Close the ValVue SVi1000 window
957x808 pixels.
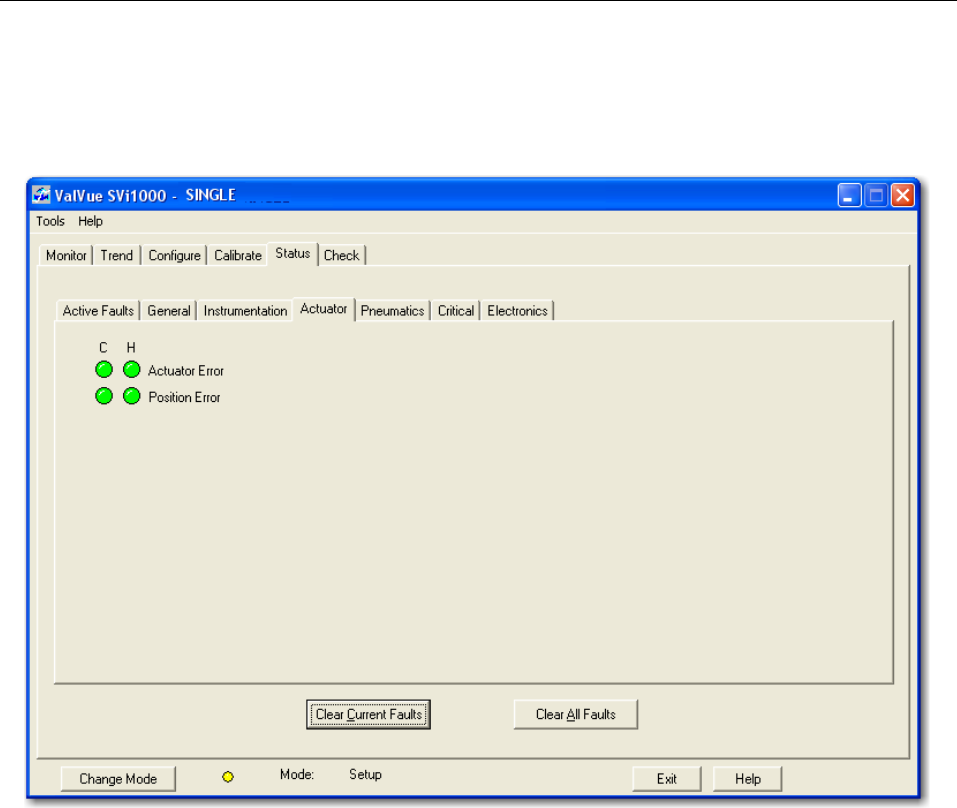point(903,195)
